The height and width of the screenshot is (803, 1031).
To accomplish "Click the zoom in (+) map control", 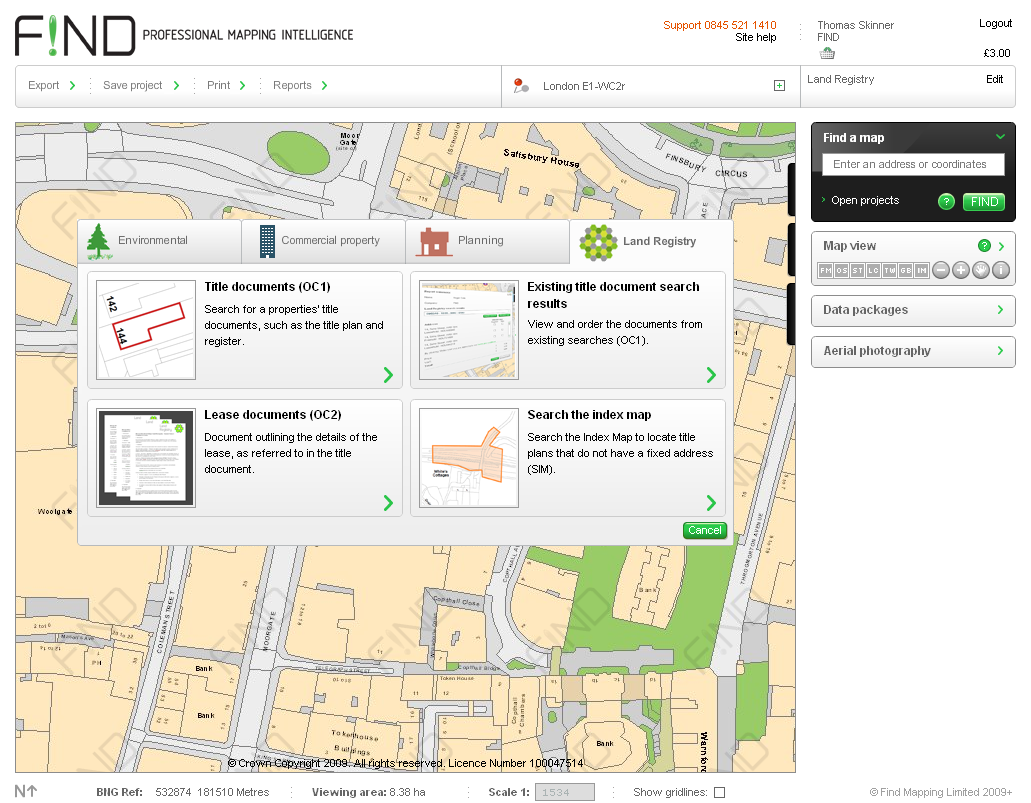I will coord(960,270).
